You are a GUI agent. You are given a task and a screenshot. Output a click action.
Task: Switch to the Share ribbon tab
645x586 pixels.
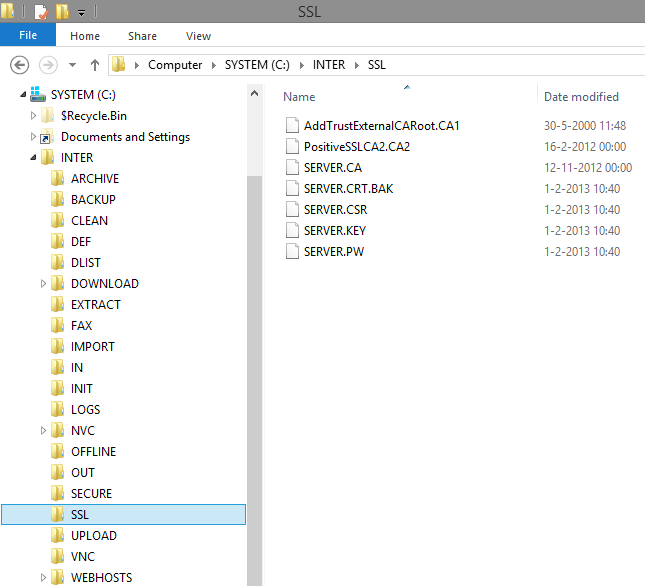pos(142,36)
